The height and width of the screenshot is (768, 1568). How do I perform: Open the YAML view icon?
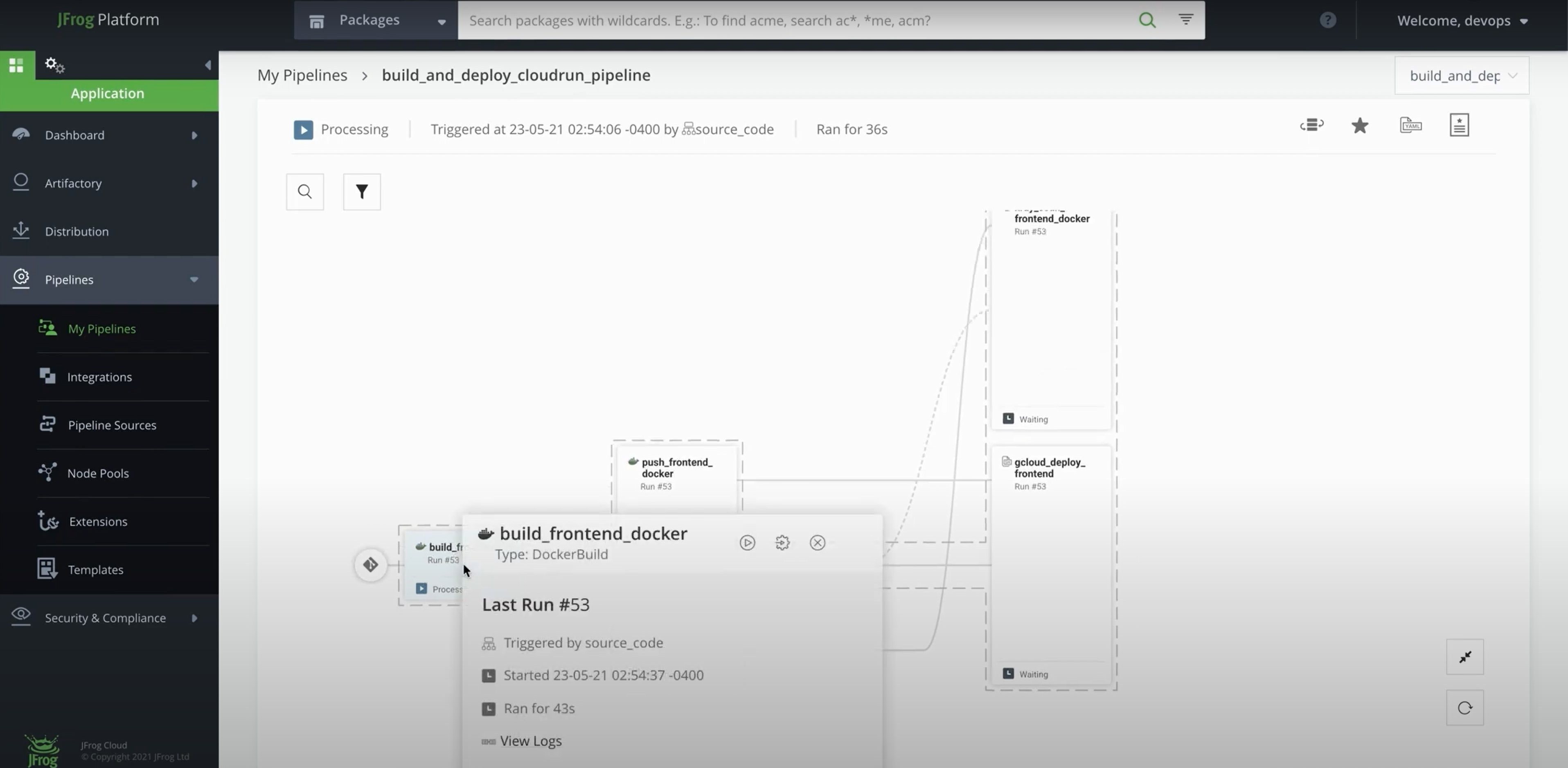1410,126
